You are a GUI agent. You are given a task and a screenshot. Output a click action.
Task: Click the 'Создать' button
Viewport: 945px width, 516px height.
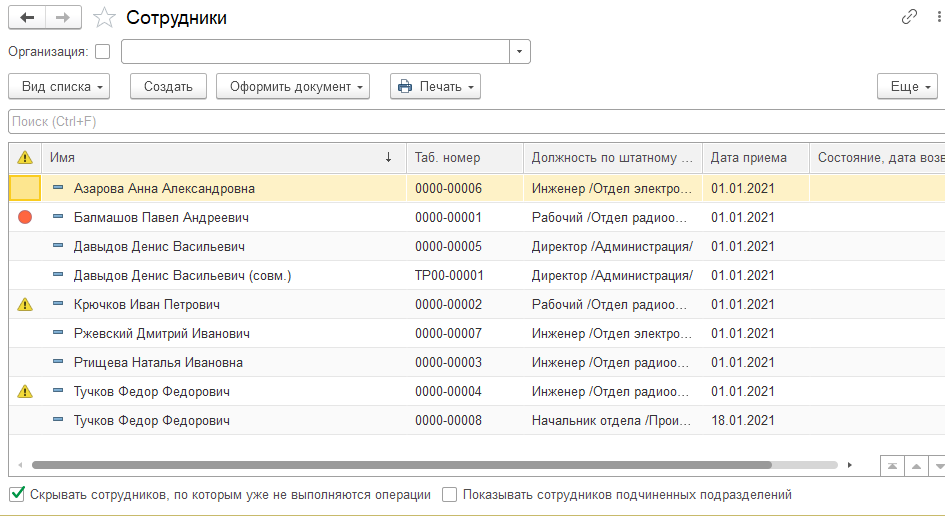pyautogui.click(x=168, y=87)
